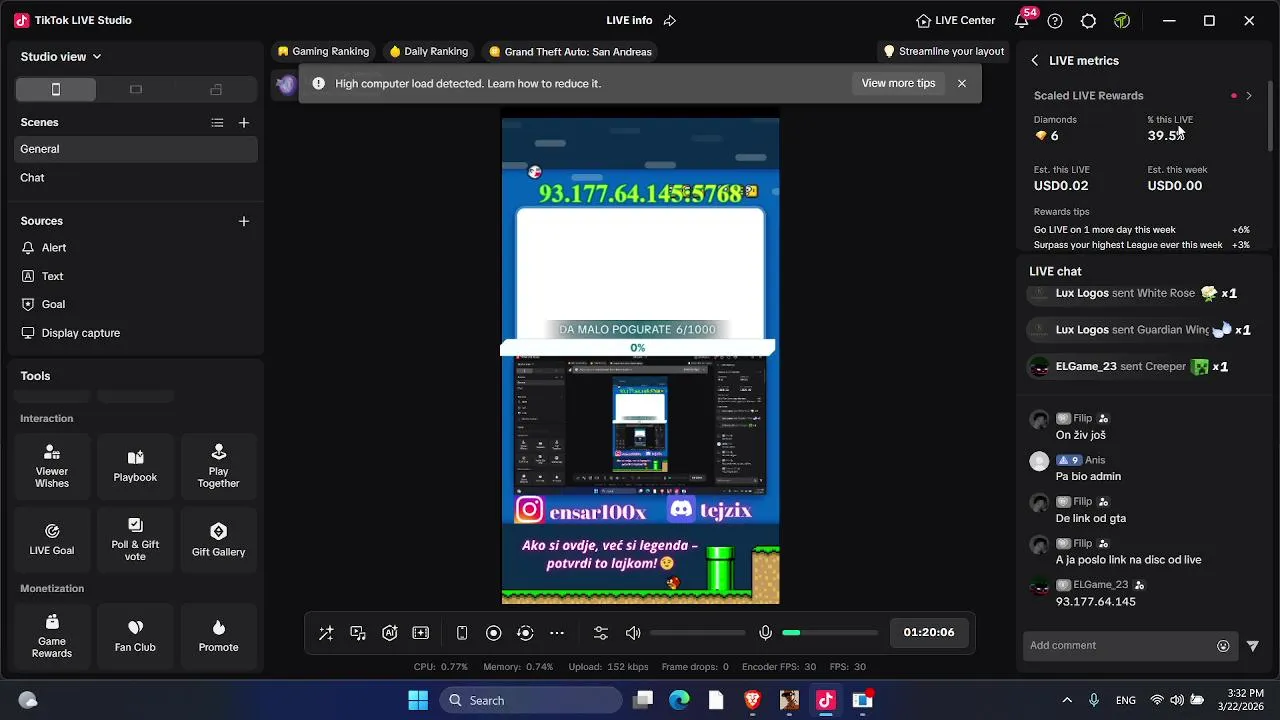Open the Fan Club tool
1280x720 pixels.
135,637
